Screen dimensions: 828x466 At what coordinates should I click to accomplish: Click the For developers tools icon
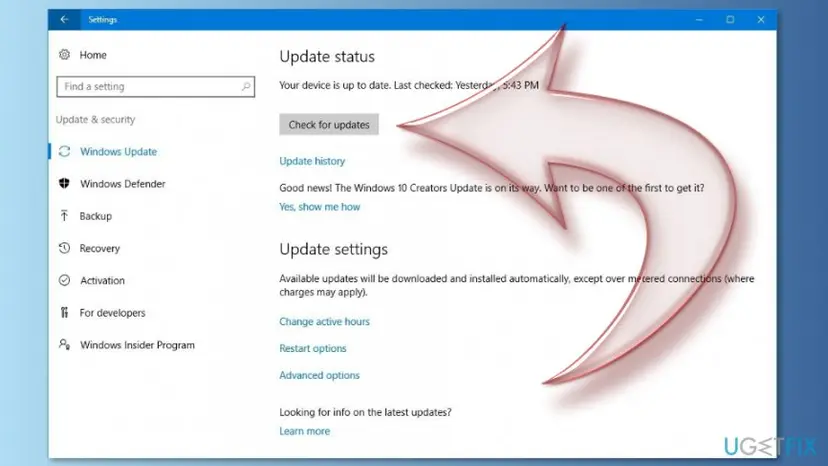pos(64,312)
